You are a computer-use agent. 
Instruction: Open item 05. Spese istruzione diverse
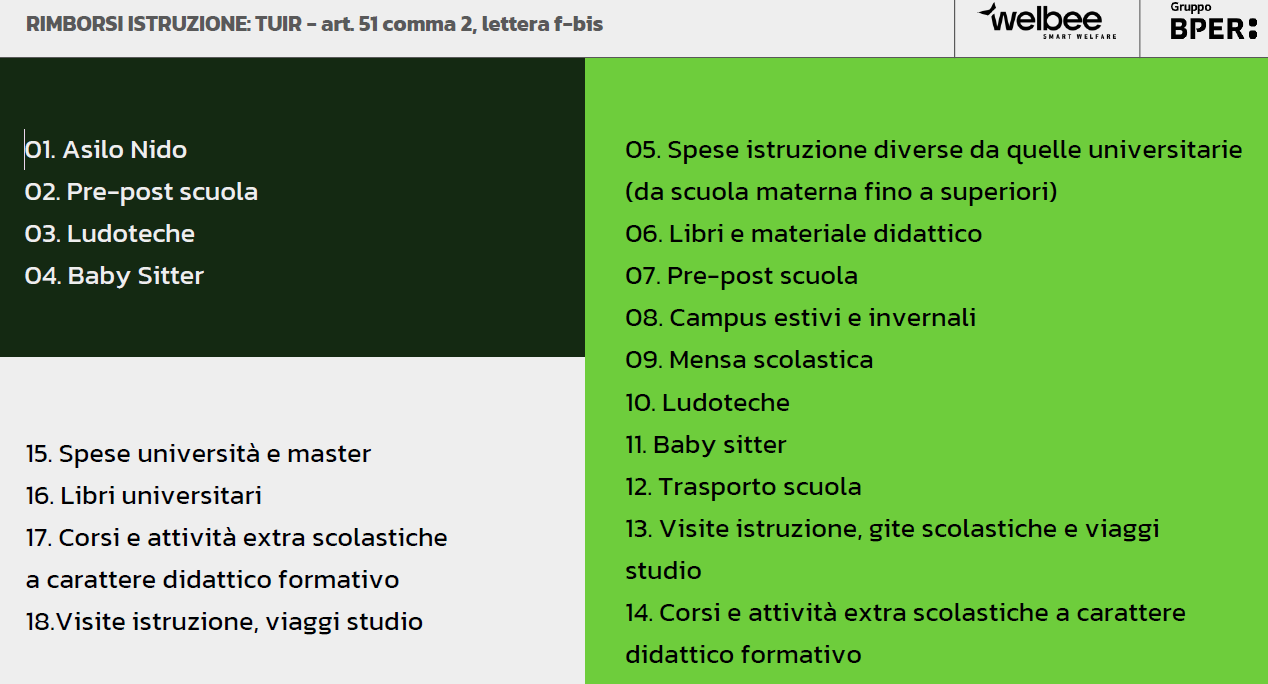click(933, 150)
